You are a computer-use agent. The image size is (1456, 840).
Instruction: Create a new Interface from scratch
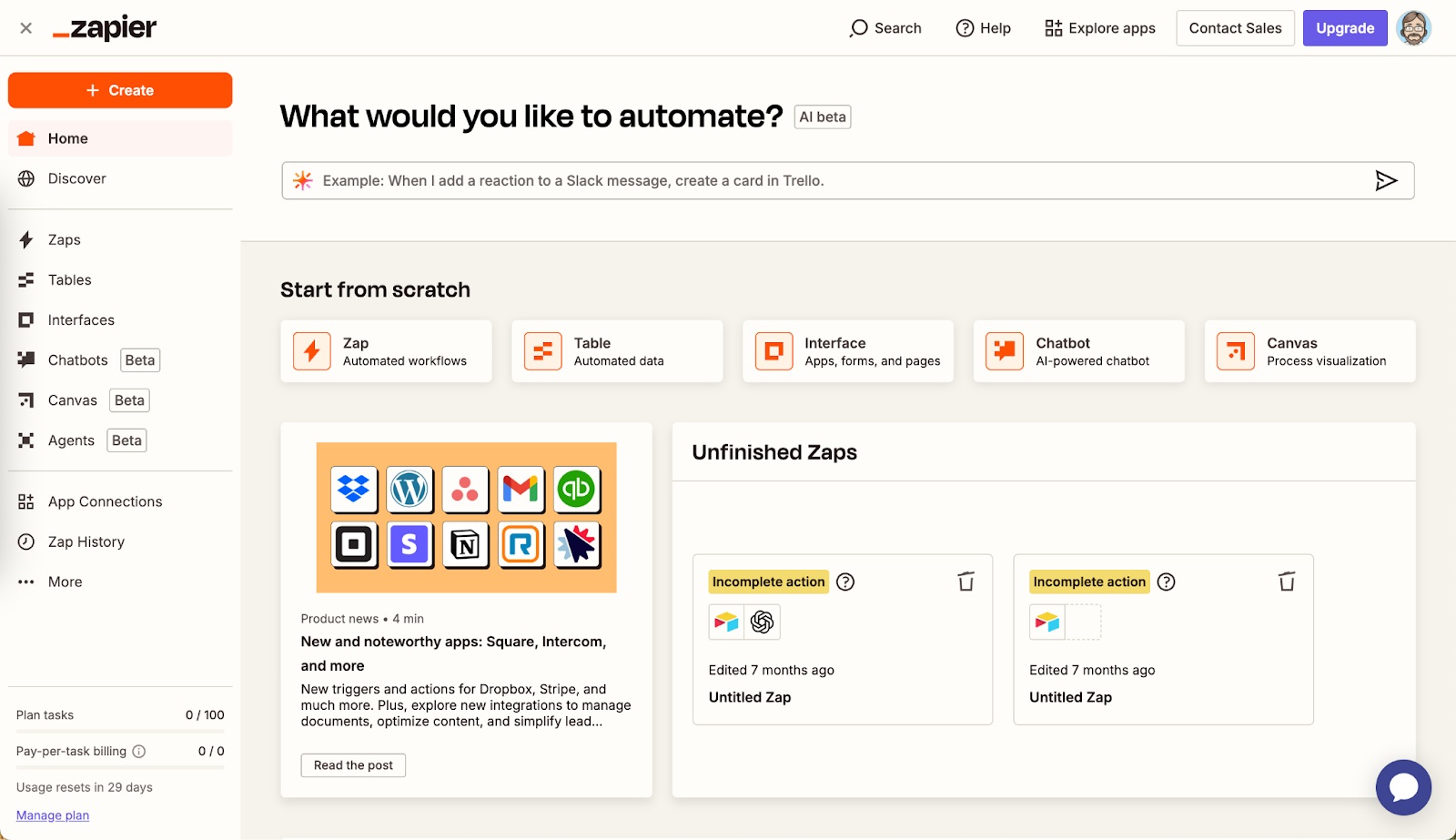tap(848, 351)
